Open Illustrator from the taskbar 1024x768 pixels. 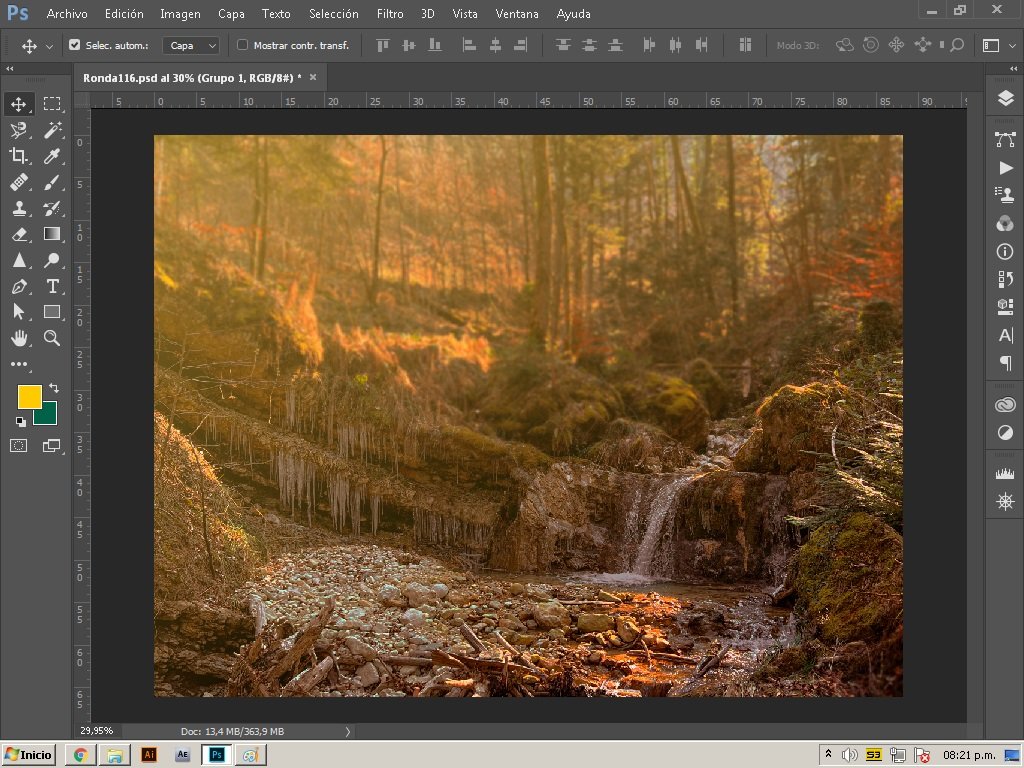tap(149, 755)
